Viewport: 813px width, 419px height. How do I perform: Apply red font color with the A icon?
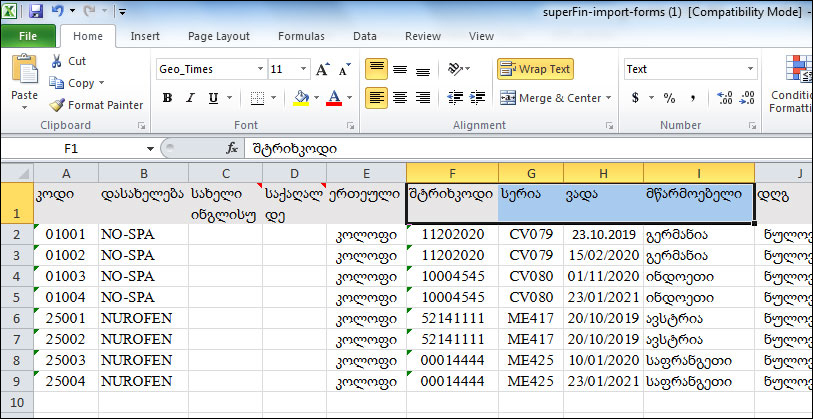click(334, 97)
